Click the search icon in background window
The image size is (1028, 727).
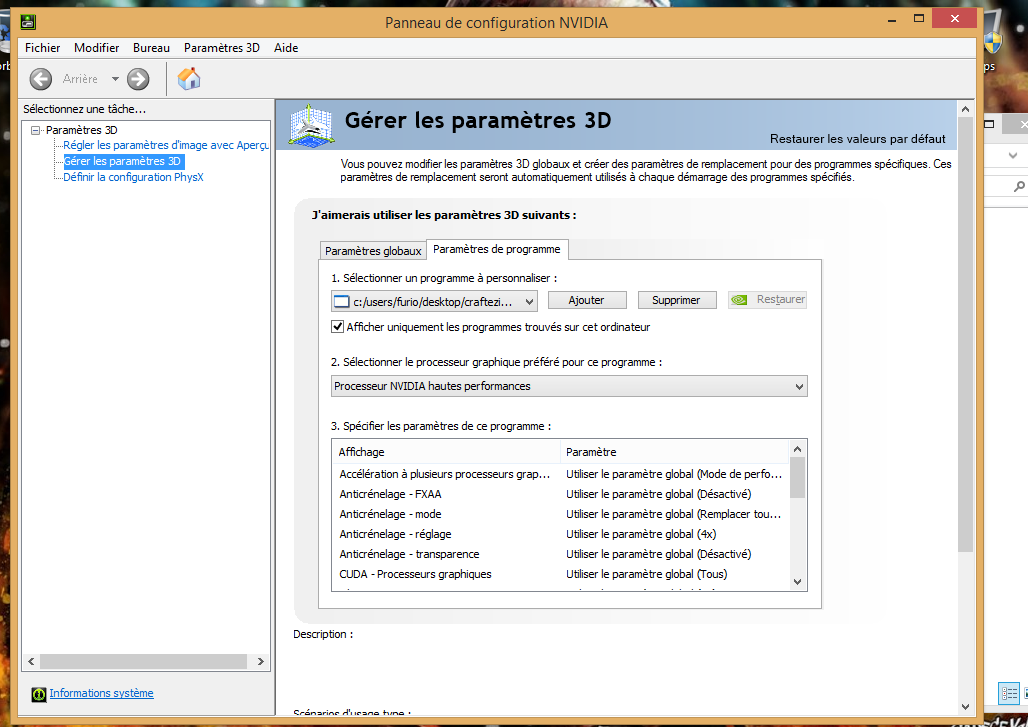pyautogui.click(x=1019, y=187)
